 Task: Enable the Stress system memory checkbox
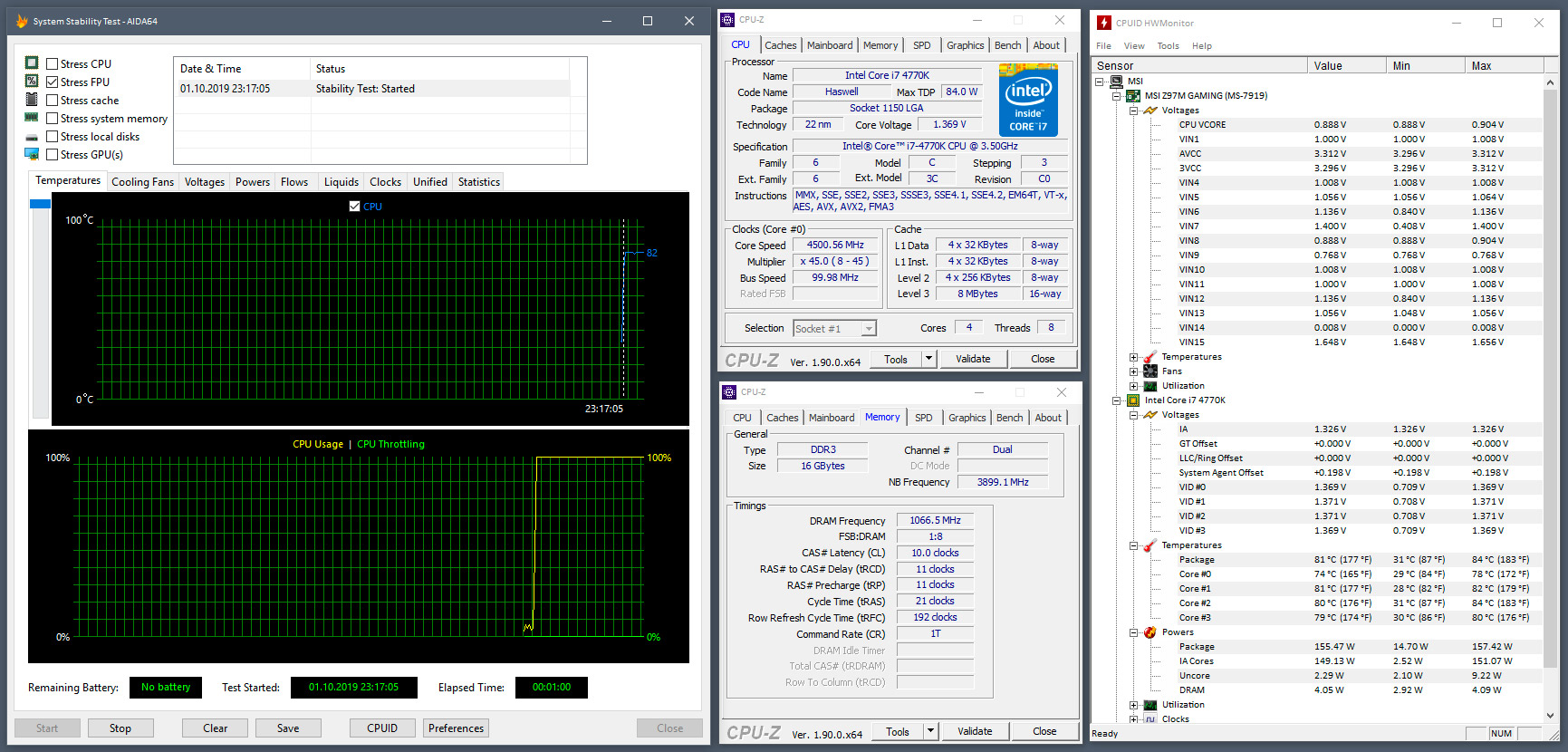pos(53,119)
